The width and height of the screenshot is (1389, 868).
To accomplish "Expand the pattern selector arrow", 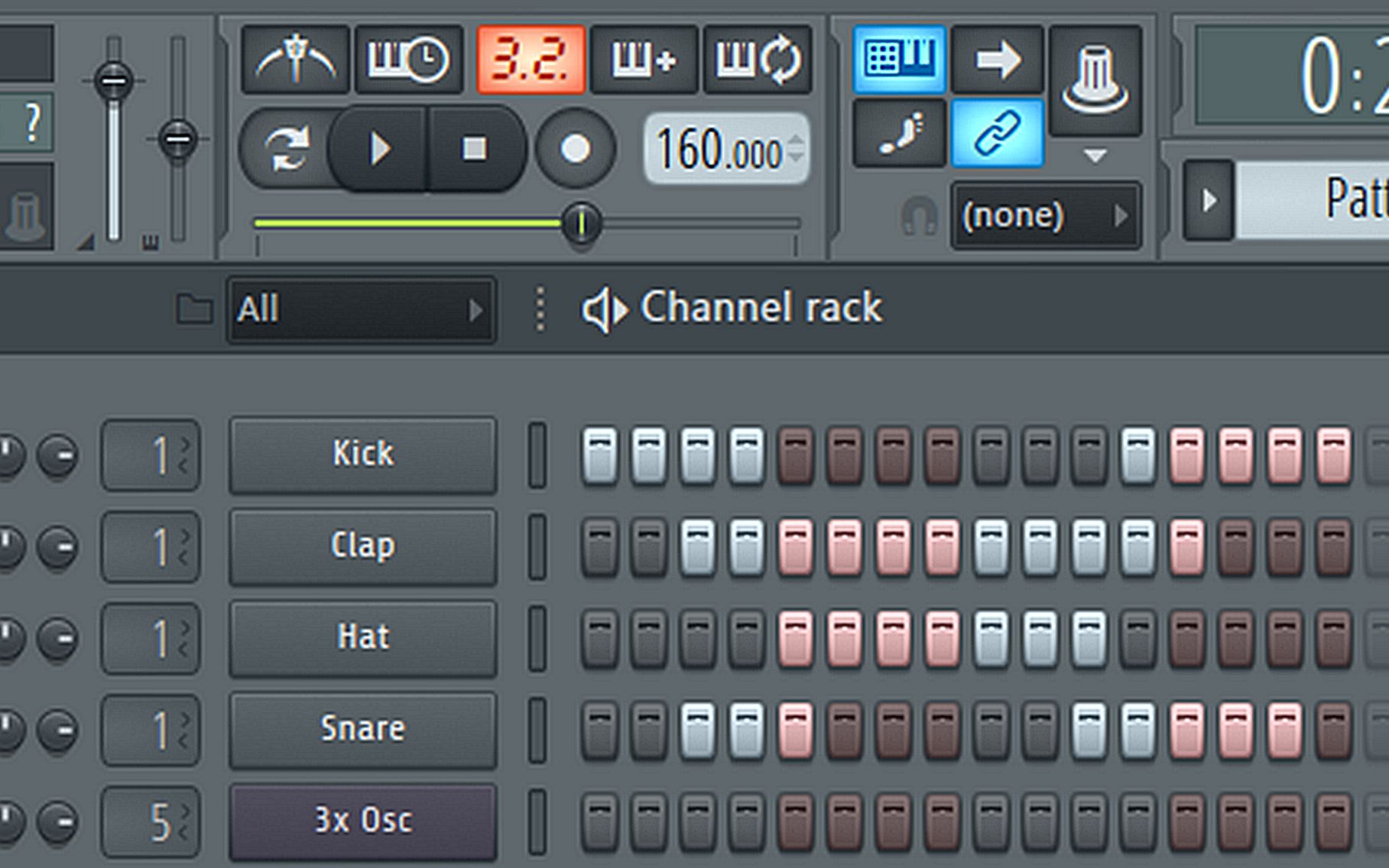I will (1210, 202).
